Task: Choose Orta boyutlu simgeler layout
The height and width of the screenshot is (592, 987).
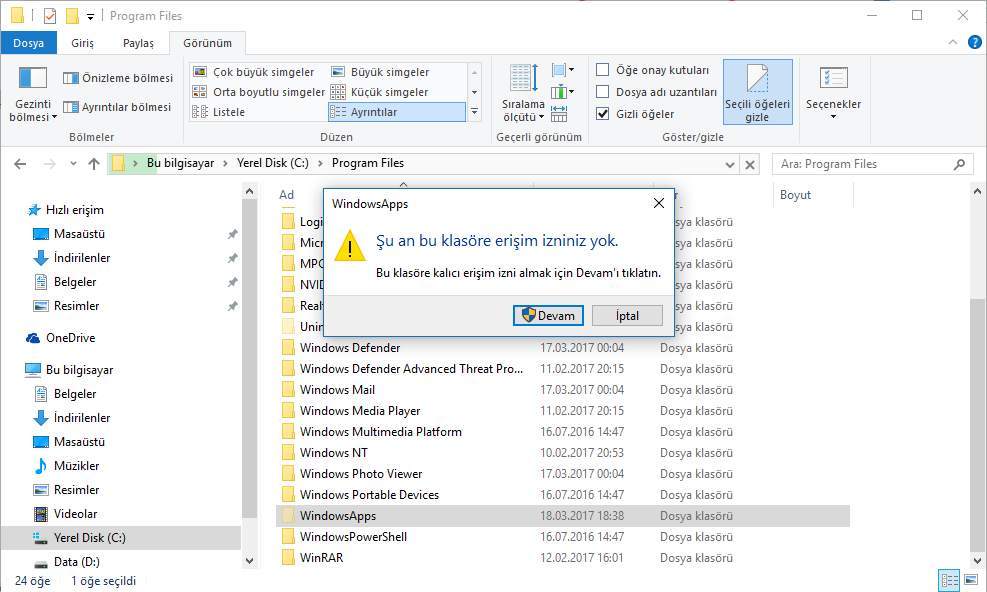Action: point(259,92)
